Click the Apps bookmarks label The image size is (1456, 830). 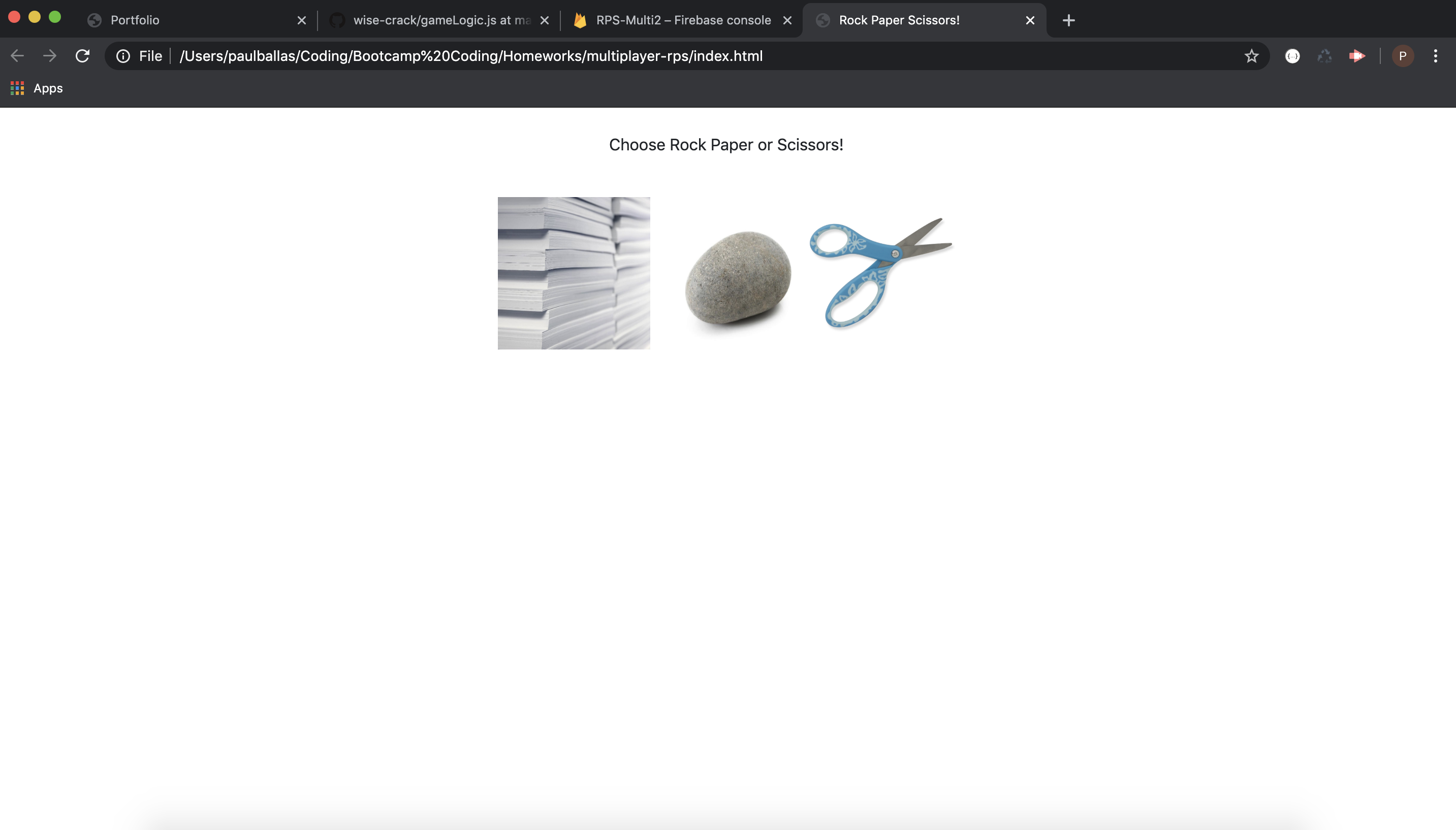(x=48, y=88)
